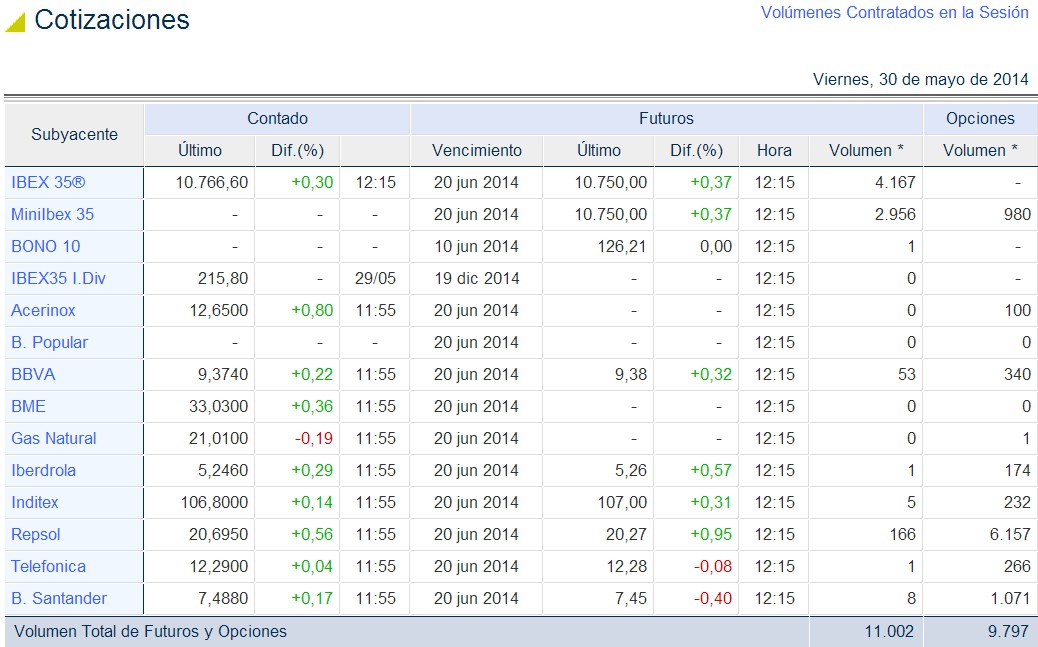Image resolution: width=1038 pixels, height=647 pixels.
Task: Click the Volumen * header under Opciones
Action: tap(980, 150)
